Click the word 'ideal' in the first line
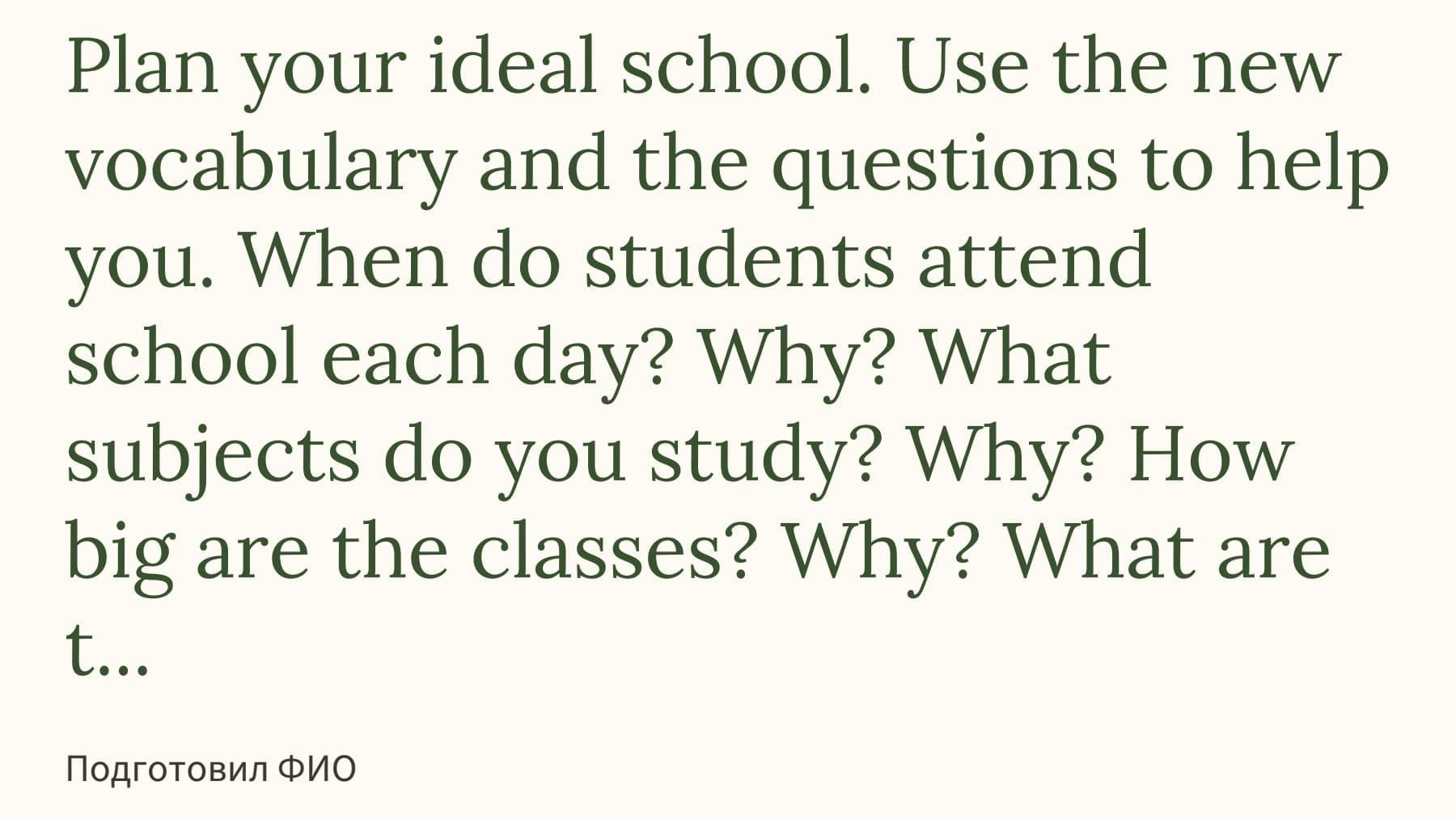This screenshot has width=1456, height=819. pos(514,65)
